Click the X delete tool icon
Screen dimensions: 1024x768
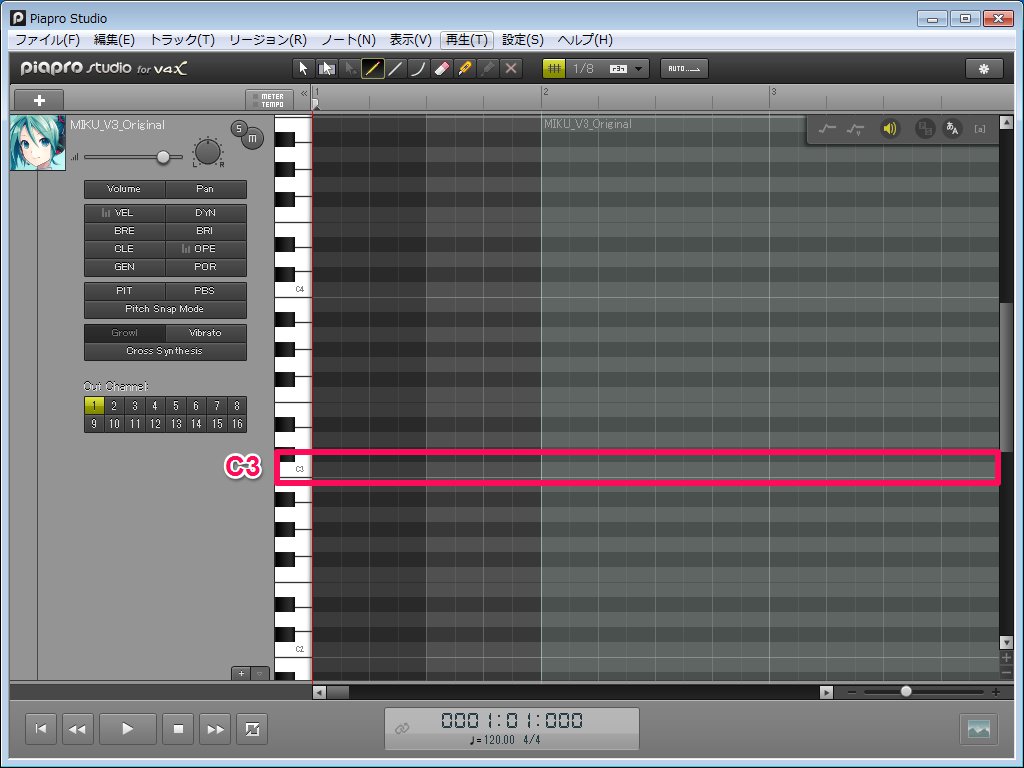pyautogui.click(x=511, y=69)
